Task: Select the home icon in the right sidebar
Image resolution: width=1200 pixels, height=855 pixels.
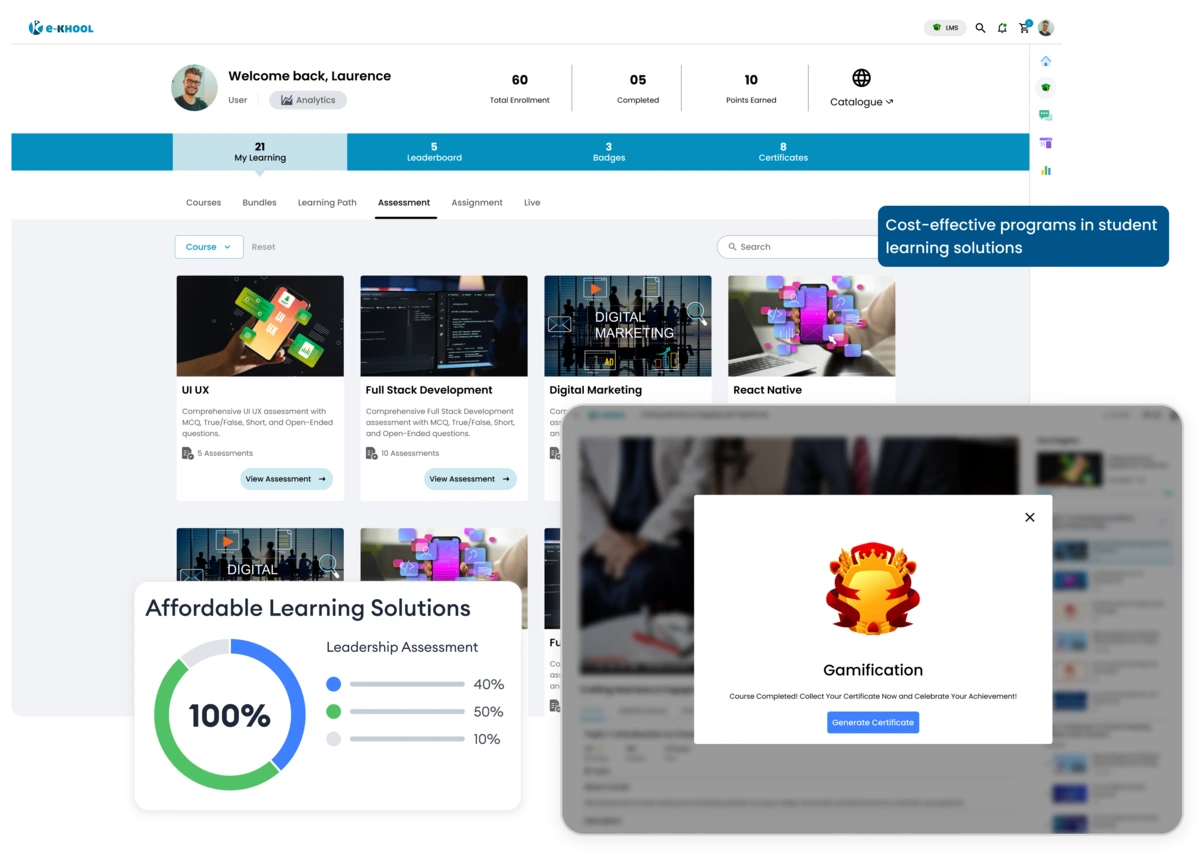Action: point(1046,61)
